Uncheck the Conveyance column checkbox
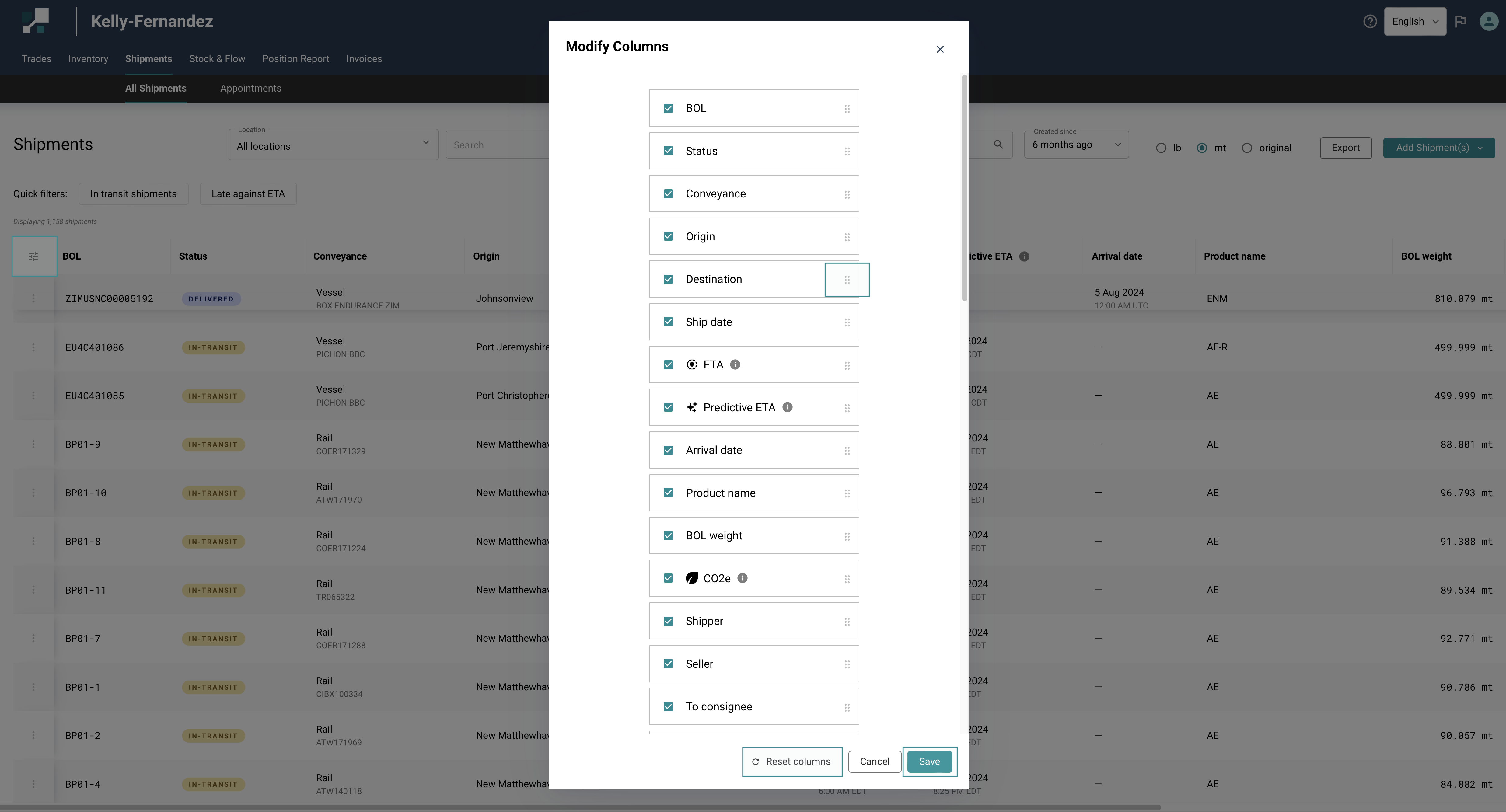This screenshot has height=812, width=1506. tap(668, 193)
